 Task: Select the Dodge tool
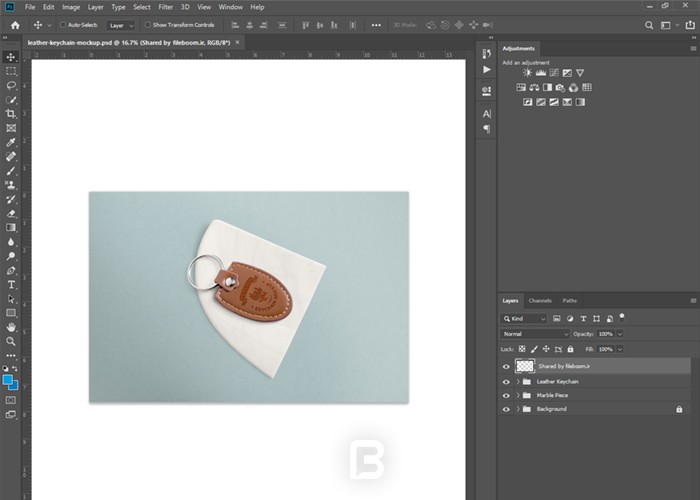click(x=11, y=256)
